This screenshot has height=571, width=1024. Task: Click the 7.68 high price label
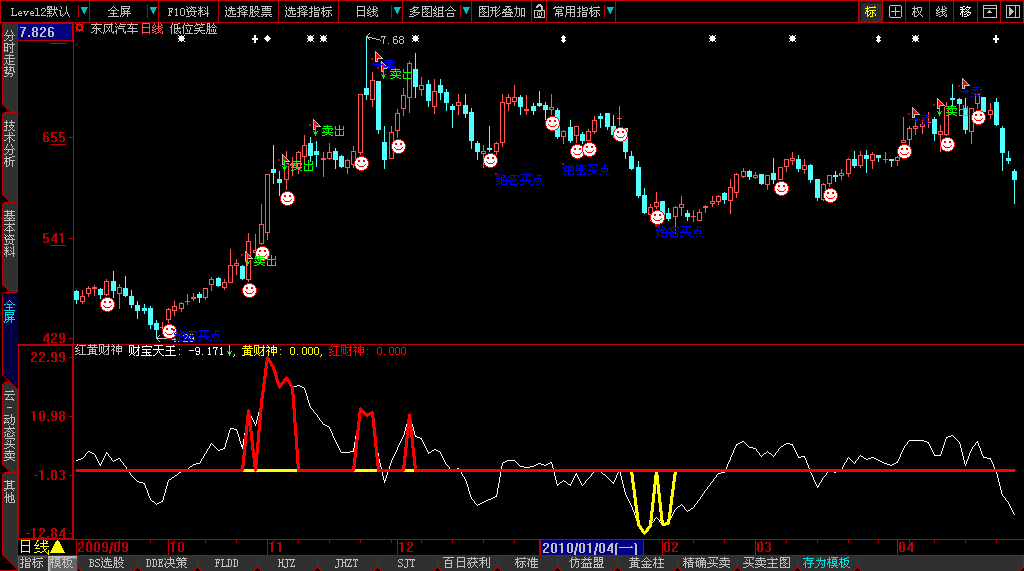coord(392,40)
